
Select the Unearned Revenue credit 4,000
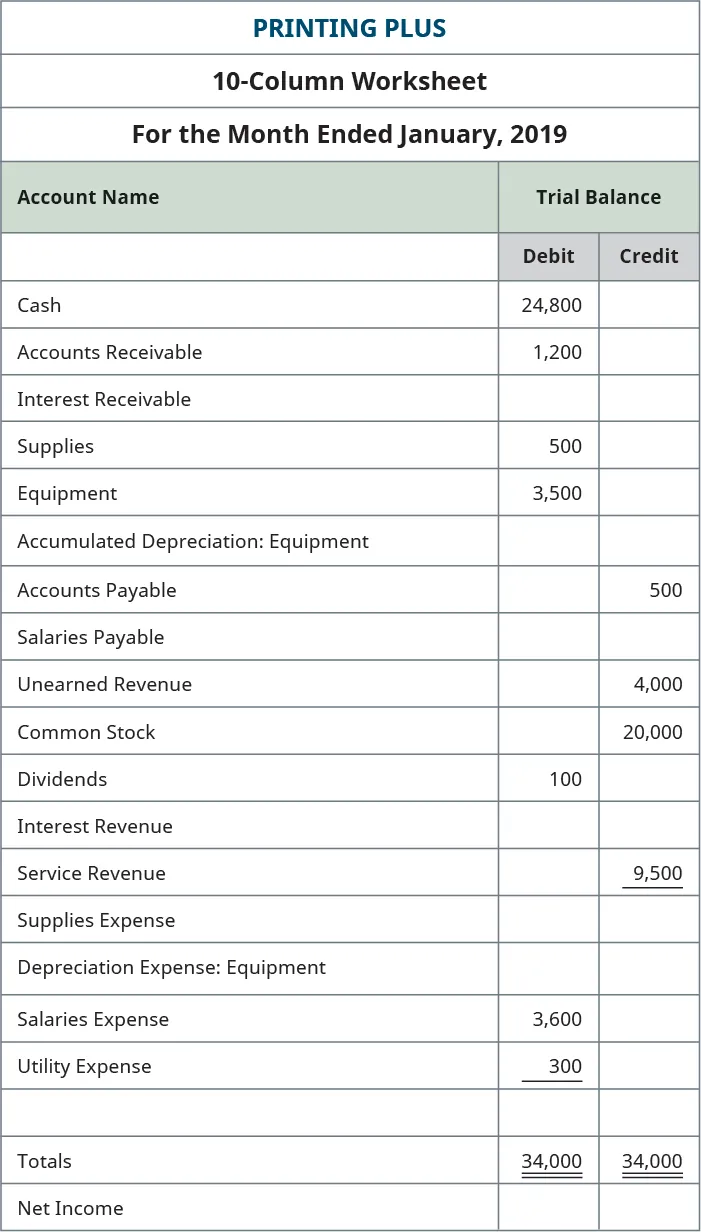pos(658,684)
